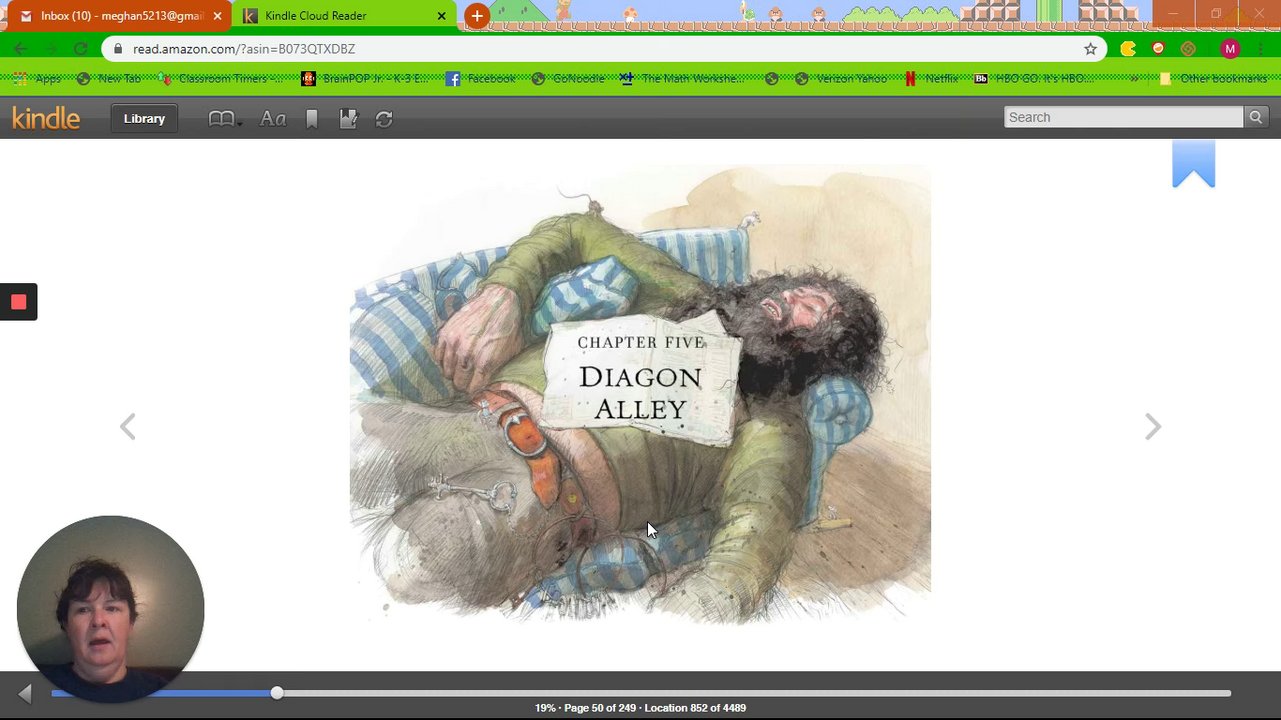
Task: Click the reading progress slider handle
Action: [277, 693]
